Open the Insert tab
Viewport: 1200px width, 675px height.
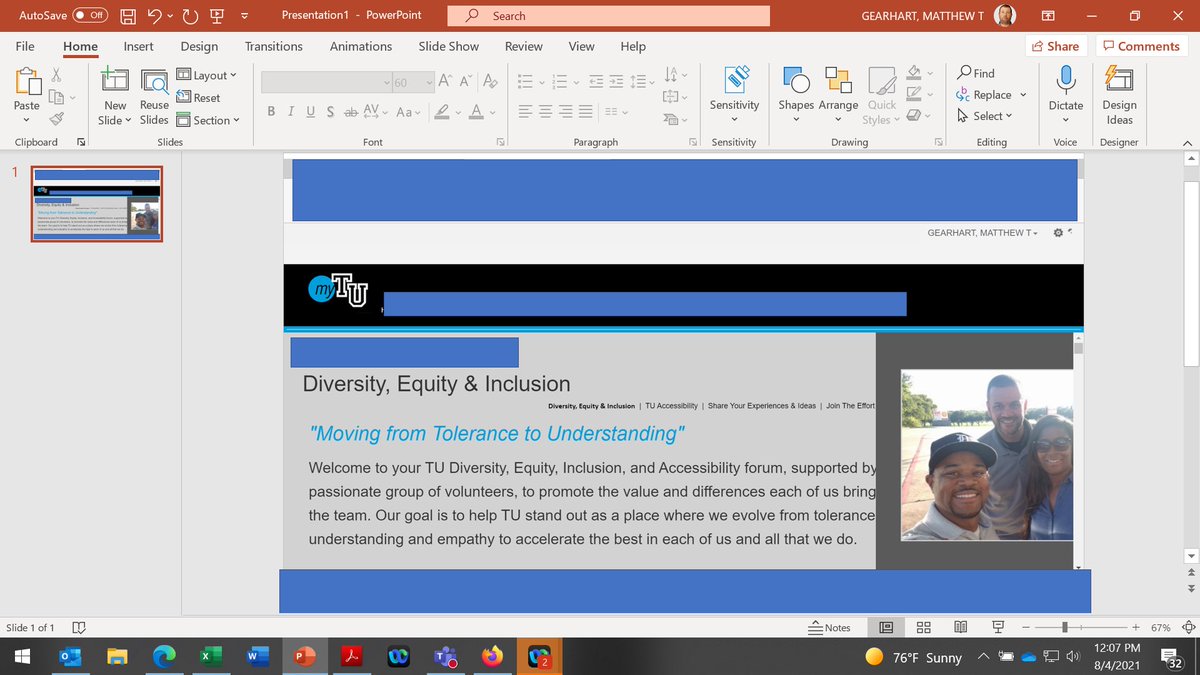[x=138, y=46]
